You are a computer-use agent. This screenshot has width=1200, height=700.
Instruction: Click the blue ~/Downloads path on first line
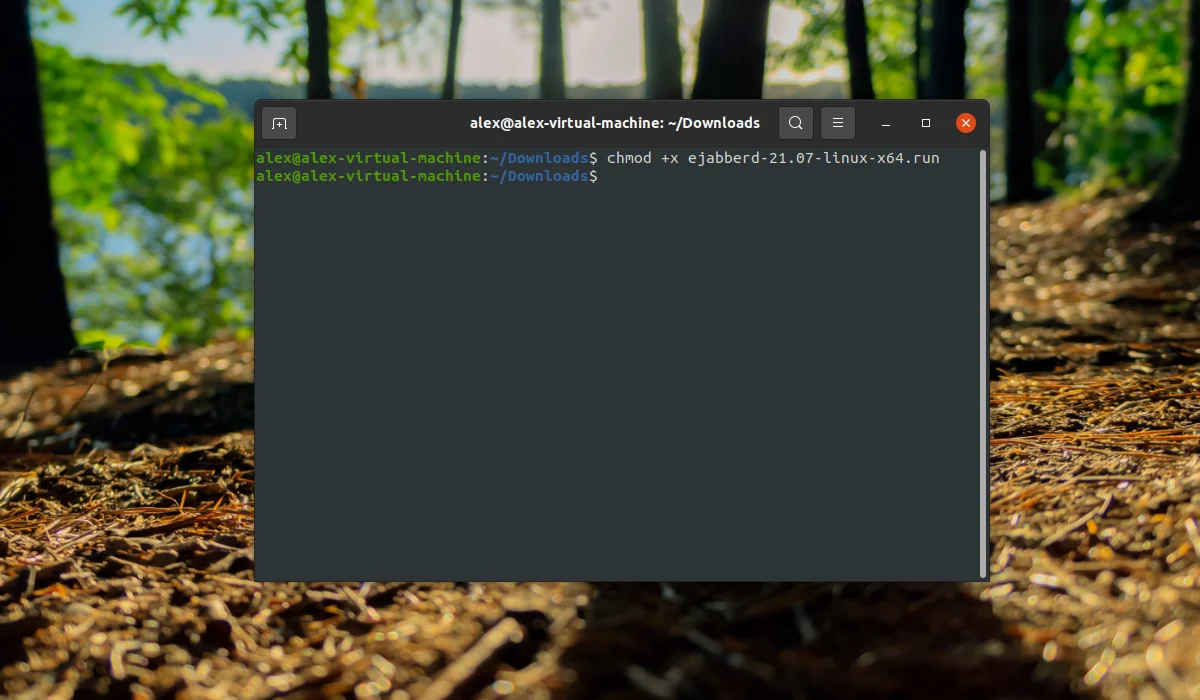[x=539, y=158]
